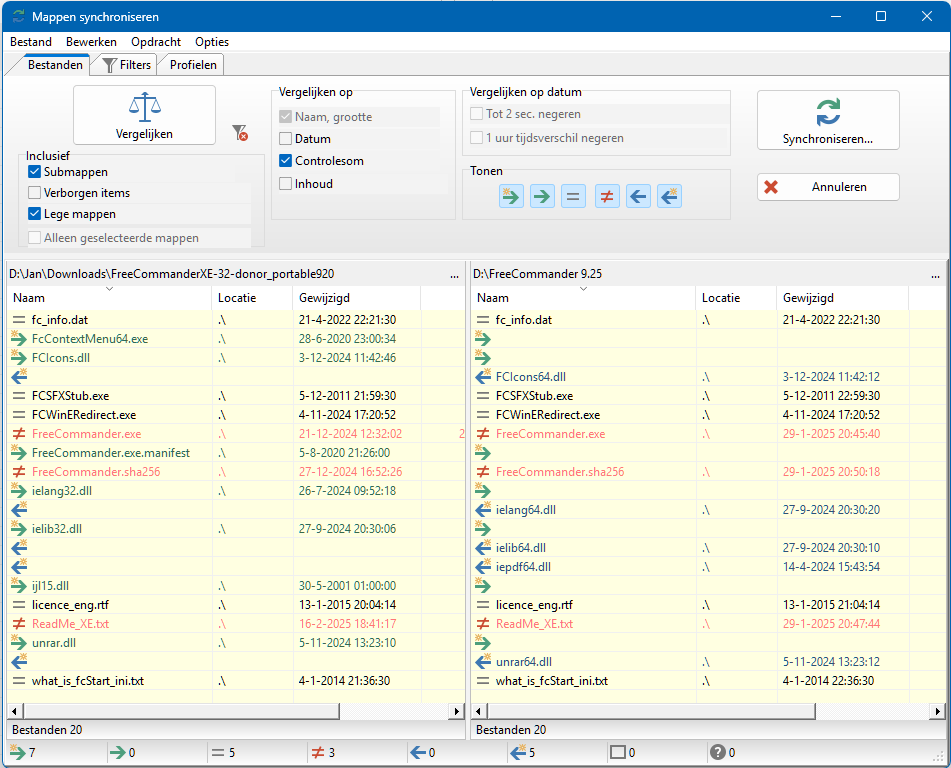Image resolution: width=951 pixels, height=768 pixels.
Task: Click right panel scroll-left arrow
Action: [x=479, y=711]
